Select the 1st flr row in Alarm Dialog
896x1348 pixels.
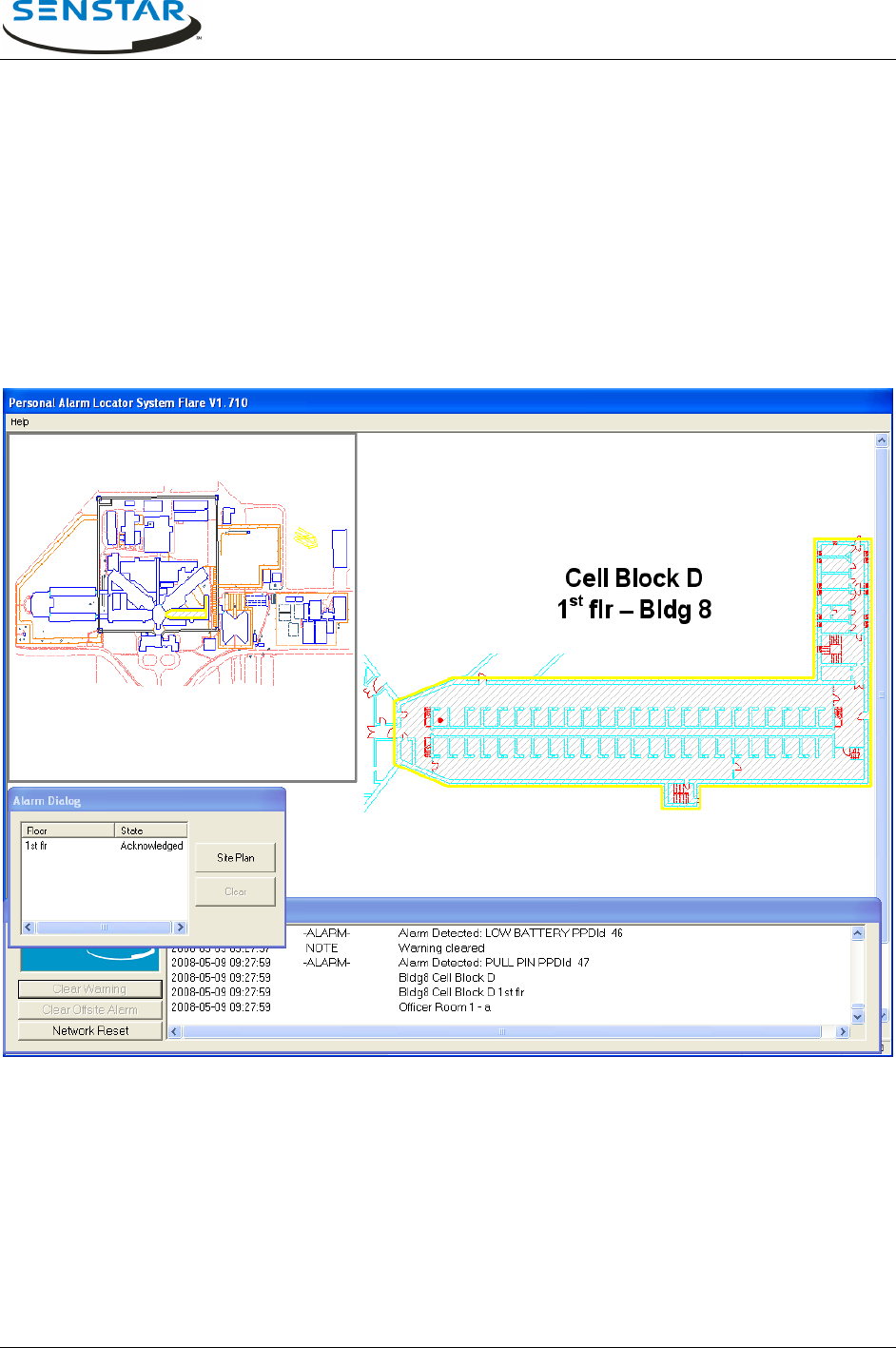pos(105,846)
